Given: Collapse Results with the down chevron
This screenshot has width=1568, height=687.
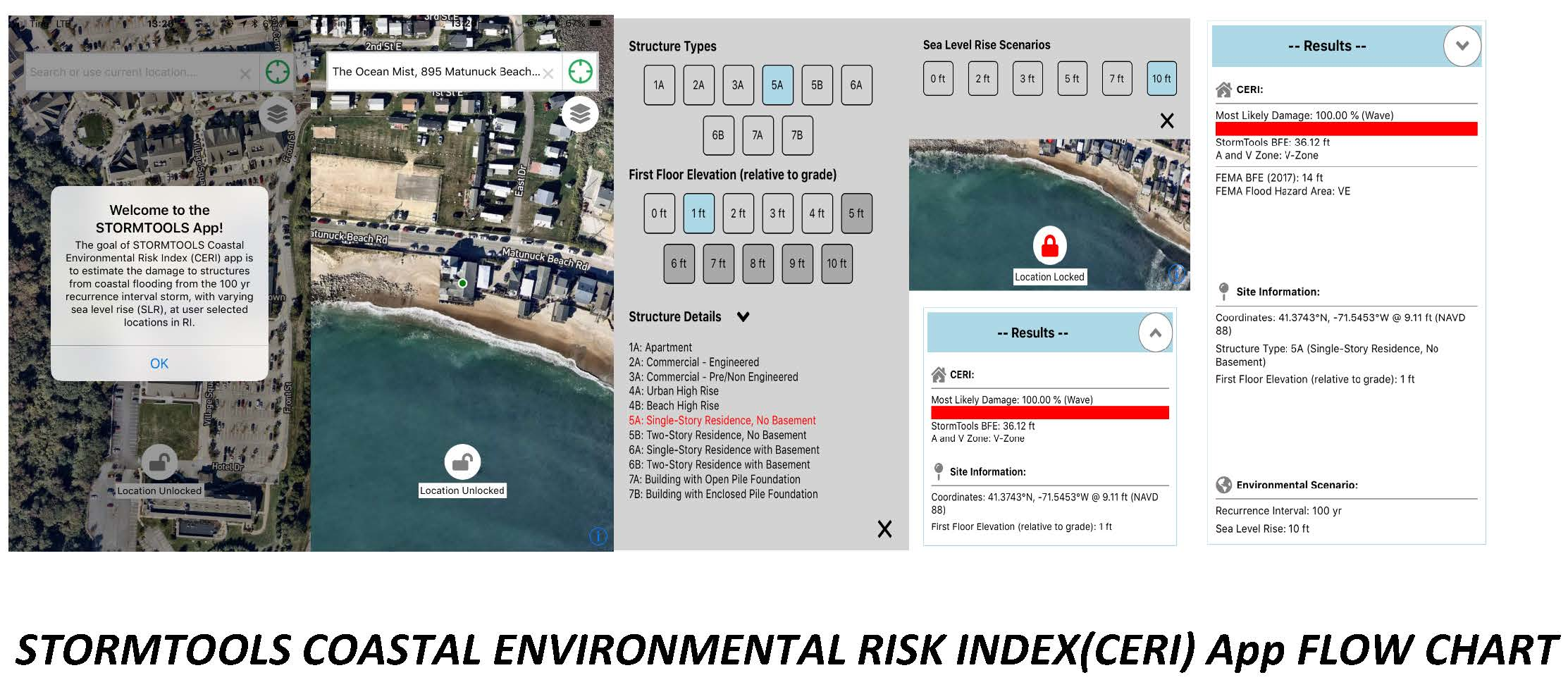Looking at the screenshot, I should [x=1462, y=46].
